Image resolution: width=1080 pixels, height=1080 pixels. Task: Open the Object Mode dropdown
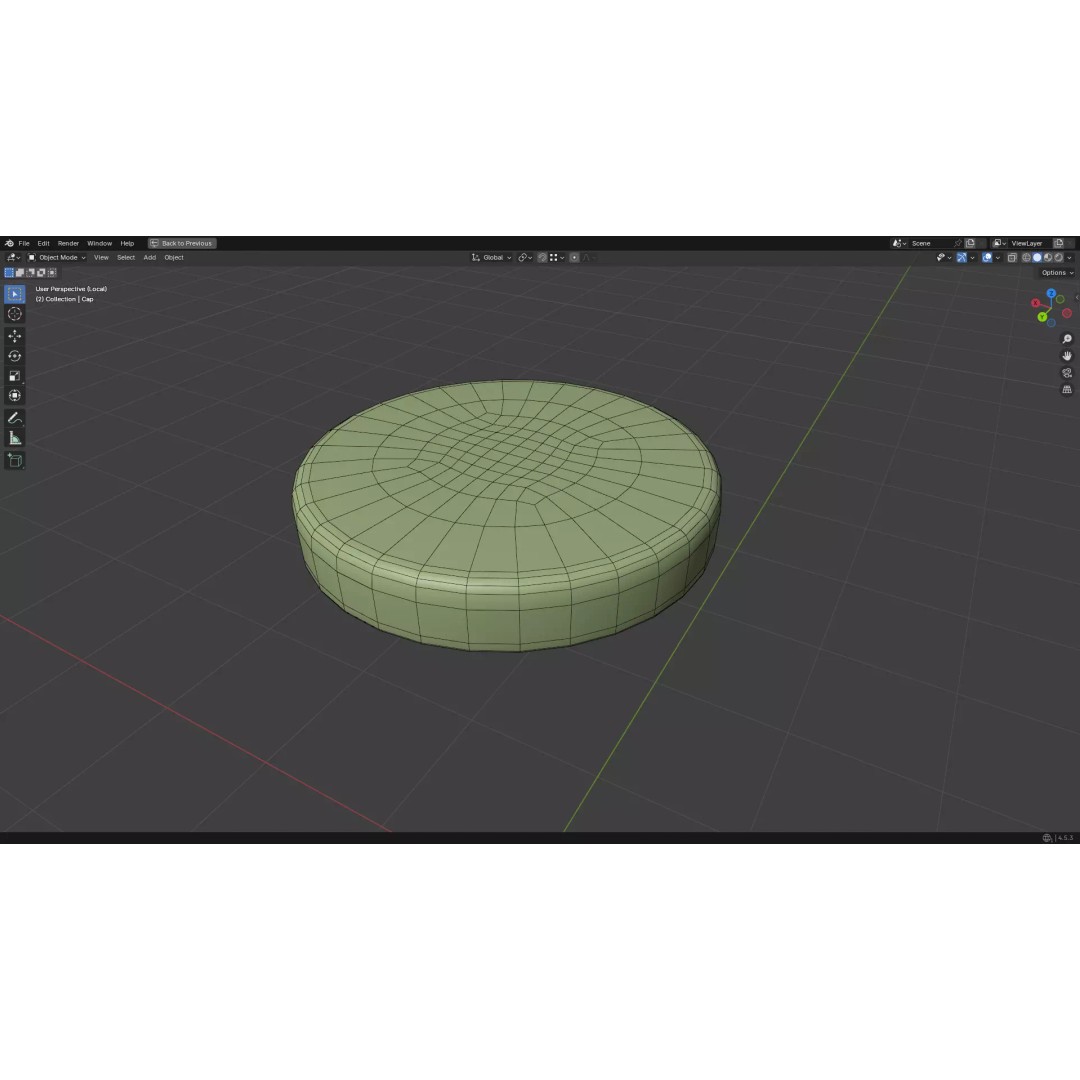tap(56, 258)
